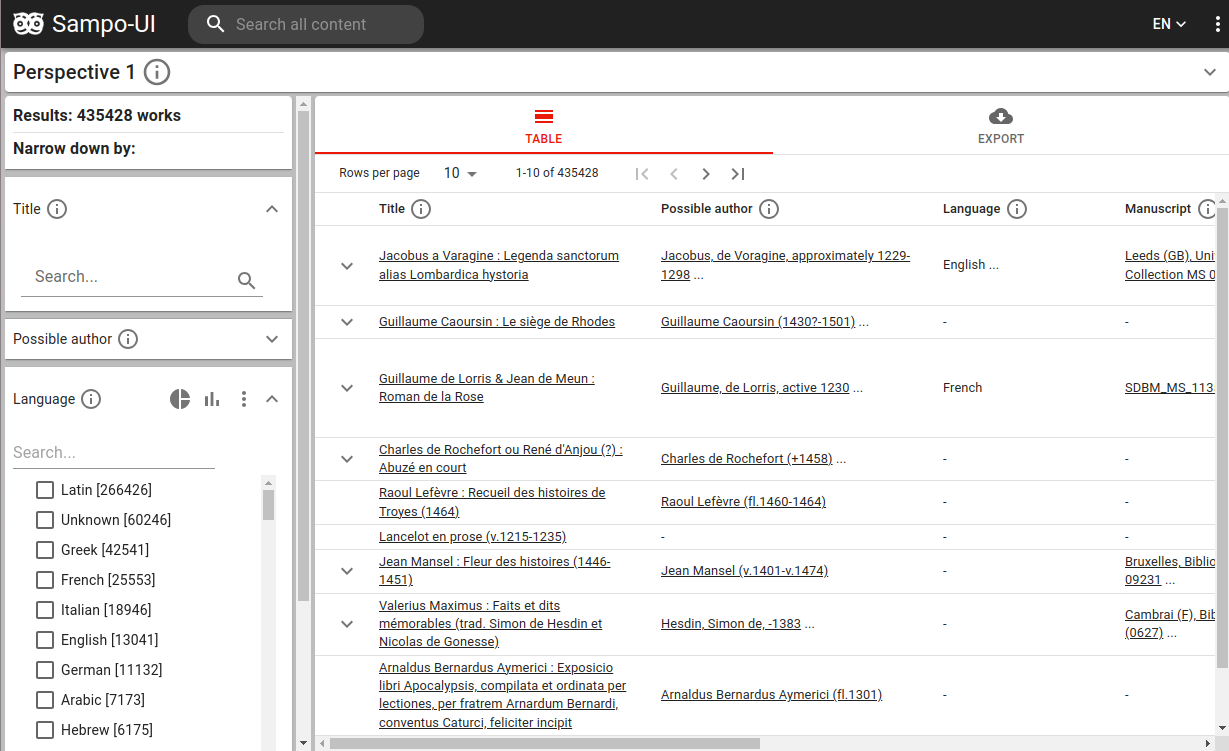Image resolution: width=1229 pixels, height=751 pixels.
Task: Open the EN language menu
Action: pyautogui.click(x=1169, y=24)
